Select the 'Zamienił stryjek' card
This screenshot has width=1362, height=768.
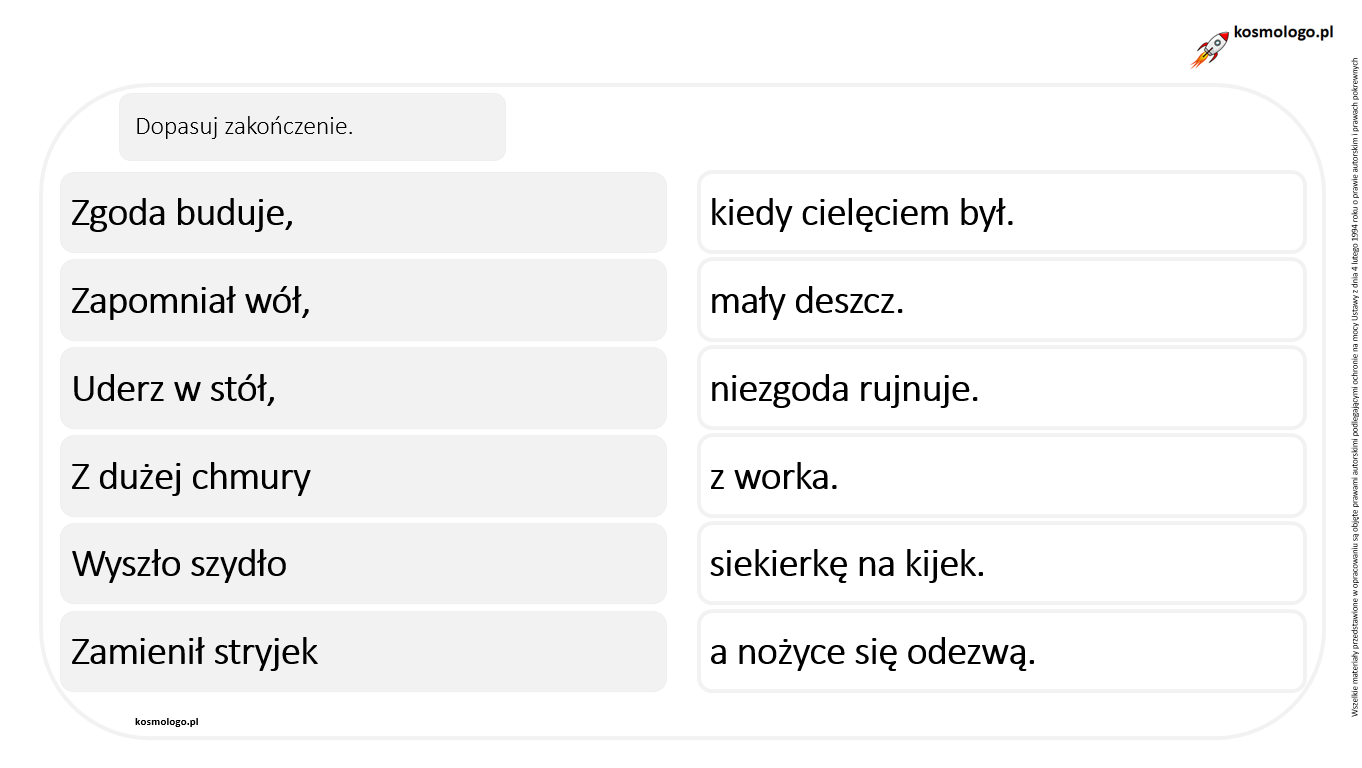click(x=363, y=652)
